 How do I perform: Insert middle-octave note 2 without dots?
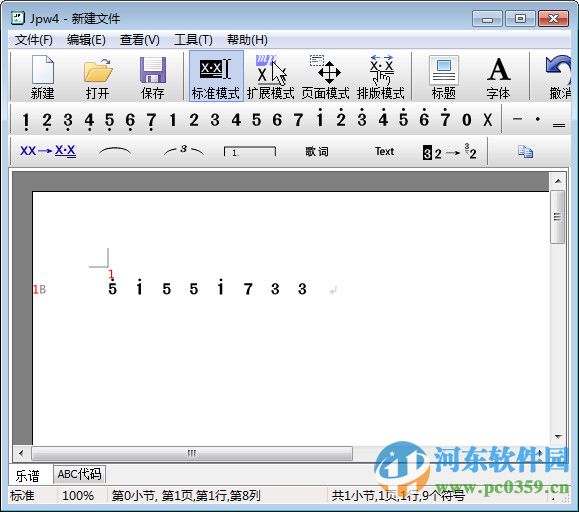pos(194,120)
